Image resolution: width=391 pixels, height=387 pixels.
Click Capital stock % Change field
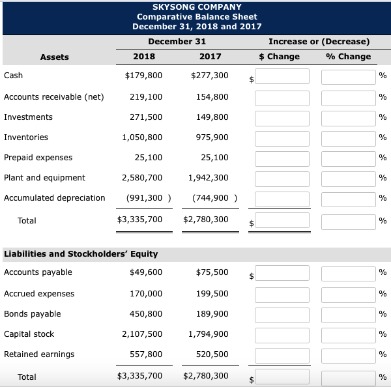click(x=348, y=335)
